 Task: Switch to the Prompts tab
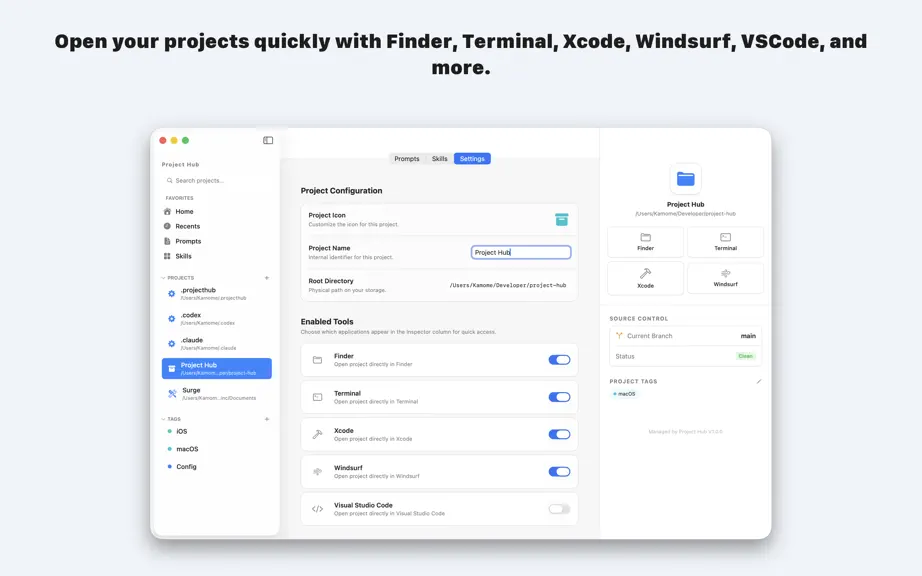point(407,159)
